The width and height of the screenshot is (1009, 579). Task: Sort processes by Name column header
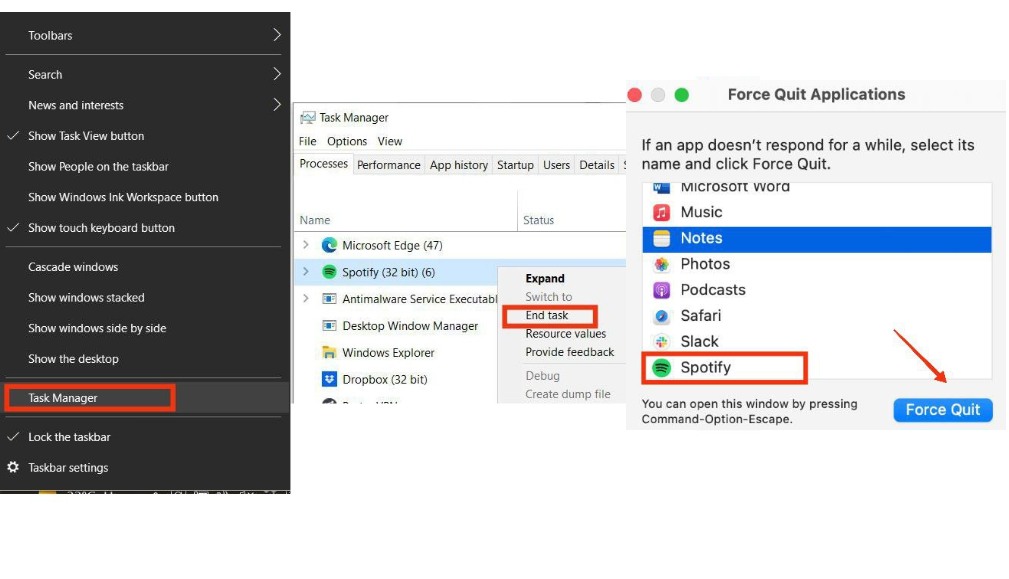(x=315, y=220)
